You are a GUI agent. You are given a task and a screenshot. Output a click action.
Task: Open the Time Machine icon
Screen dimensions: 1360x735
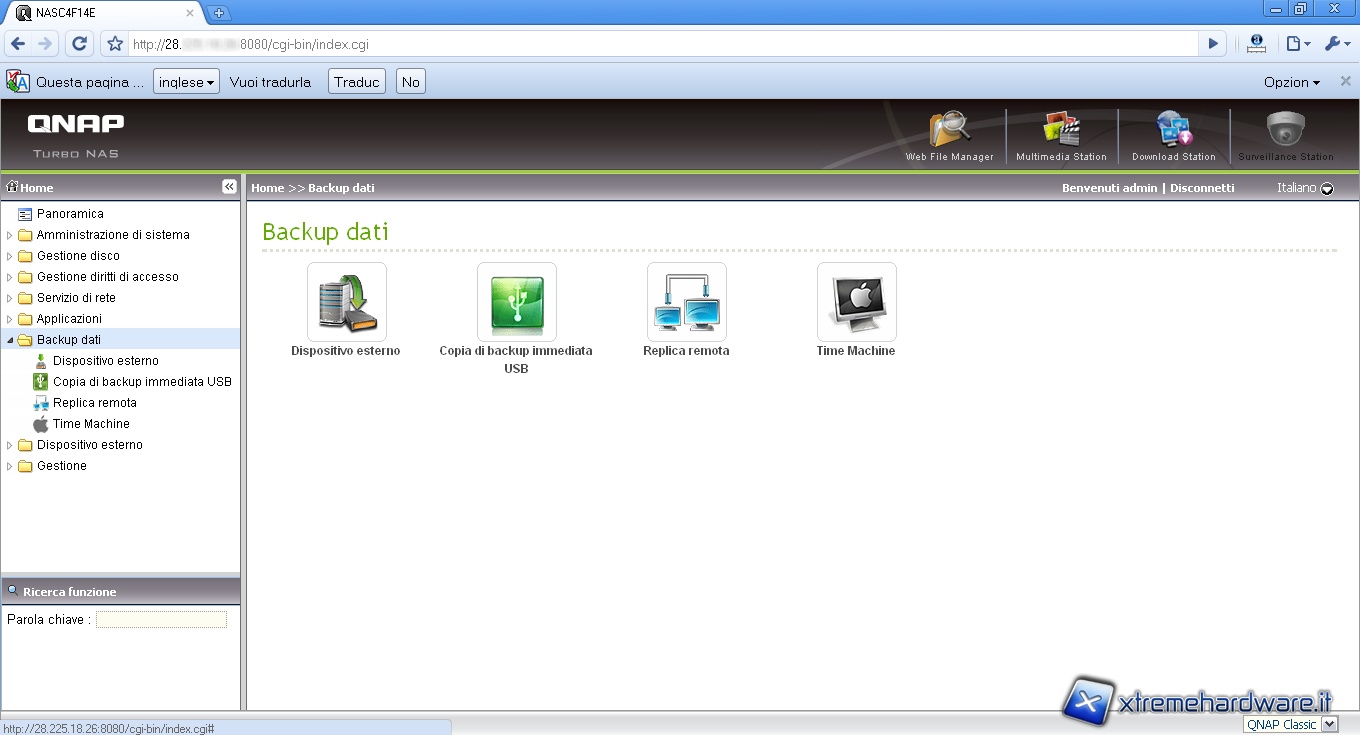(856, 302)
